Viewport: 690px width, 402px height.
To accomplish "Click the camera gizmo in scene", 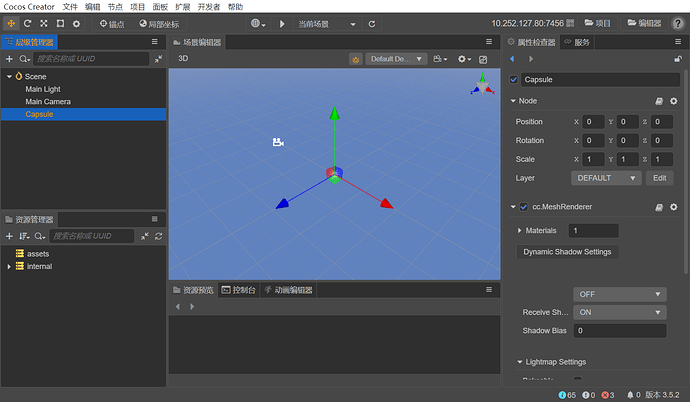I will (278, 142).
